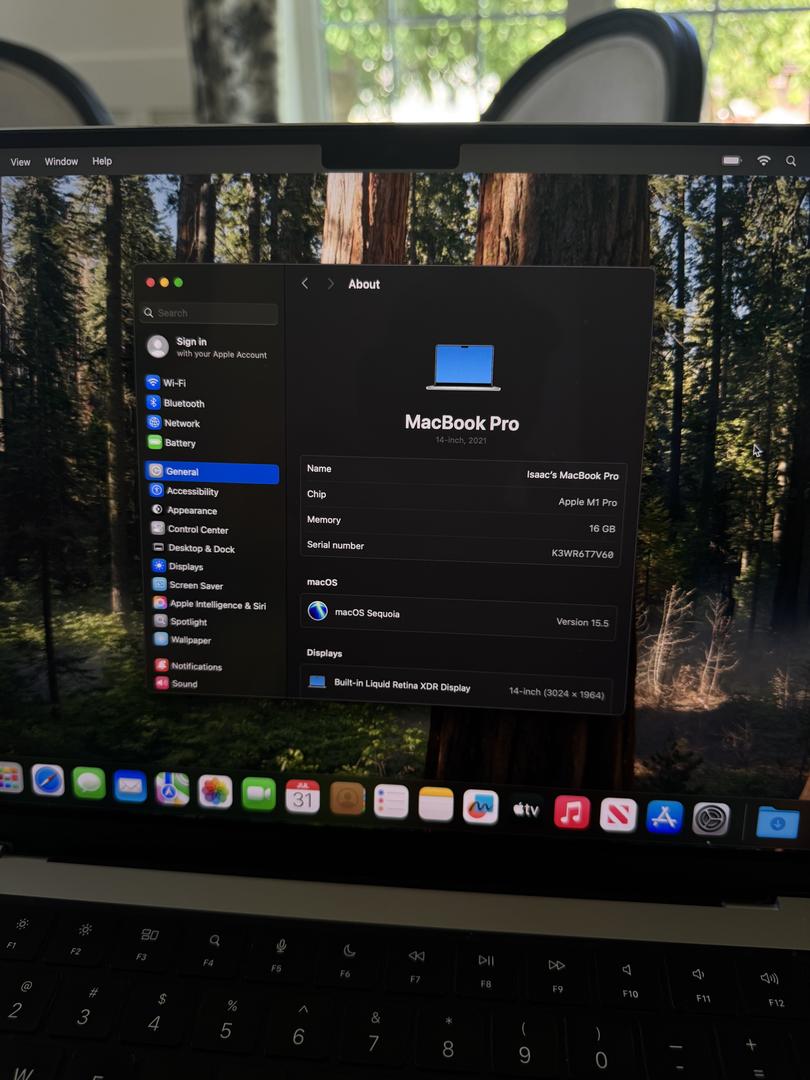
Task: Open Contacts from the Dock
Action: tap(347, 799)
